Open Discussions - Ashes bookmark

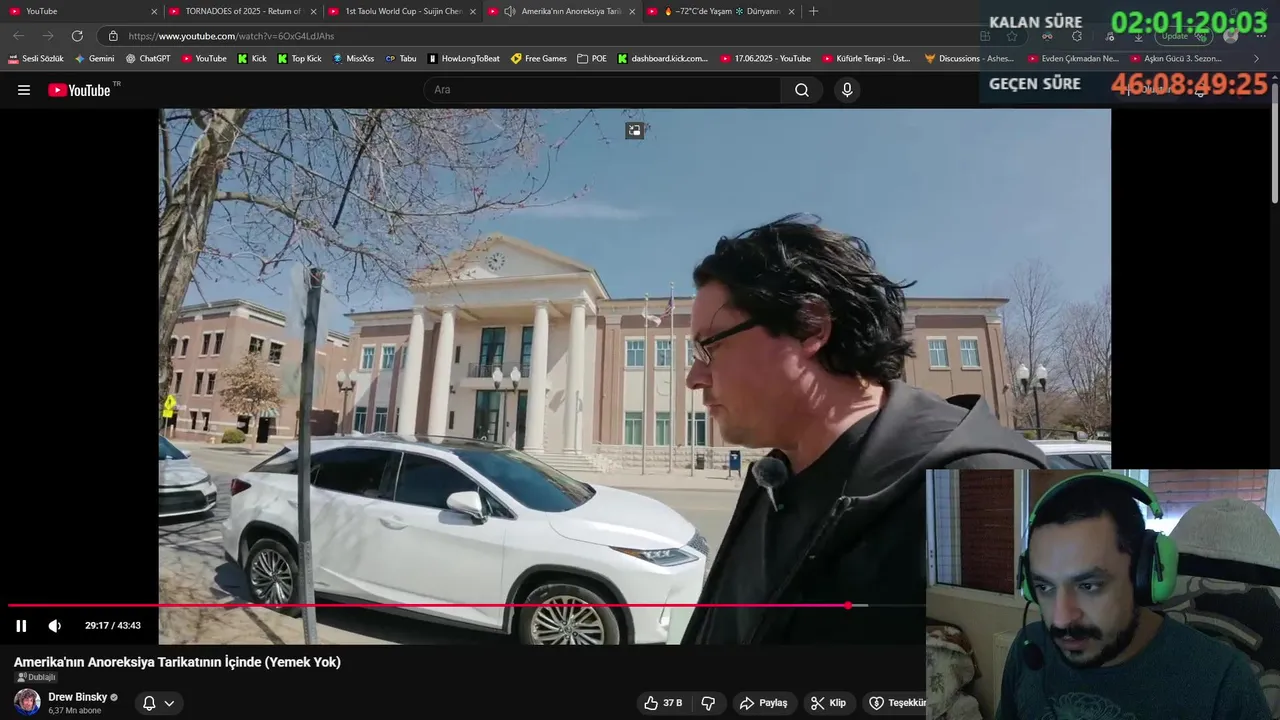click(x=969, y=58)
